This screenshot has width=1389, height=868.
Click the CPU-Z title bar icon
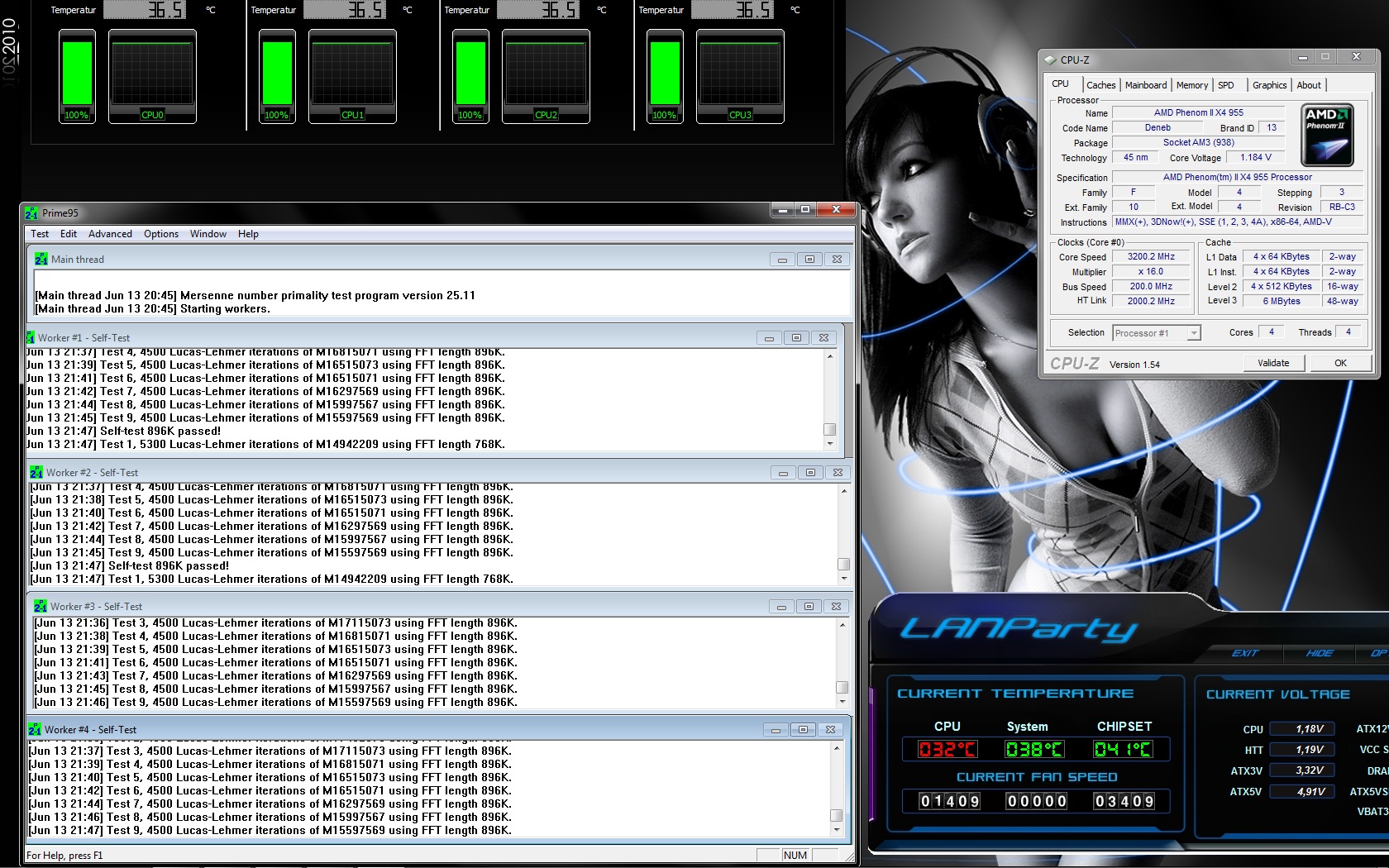1050,60
